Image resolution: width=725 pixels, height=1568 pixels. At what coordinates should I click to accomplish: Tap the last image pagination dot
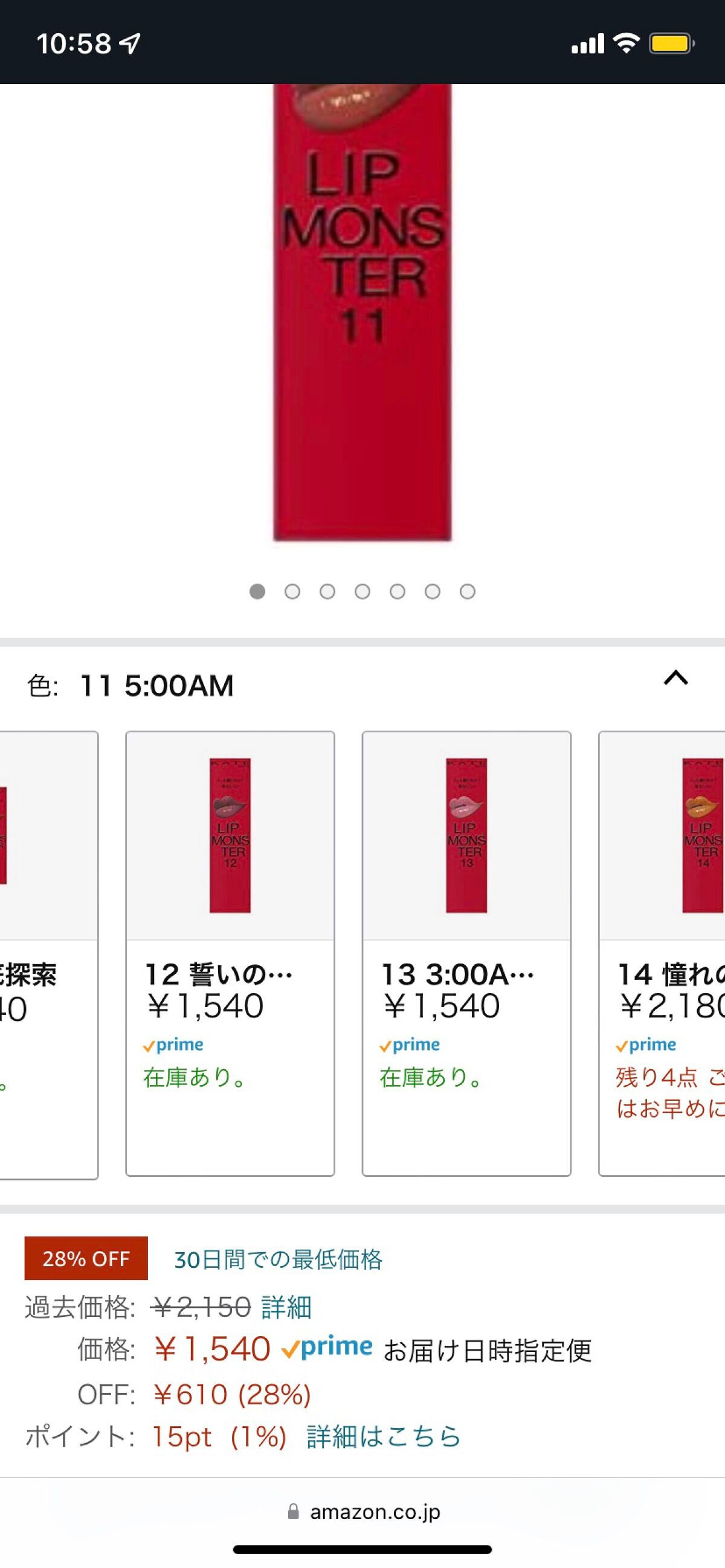tap(467, 592)
